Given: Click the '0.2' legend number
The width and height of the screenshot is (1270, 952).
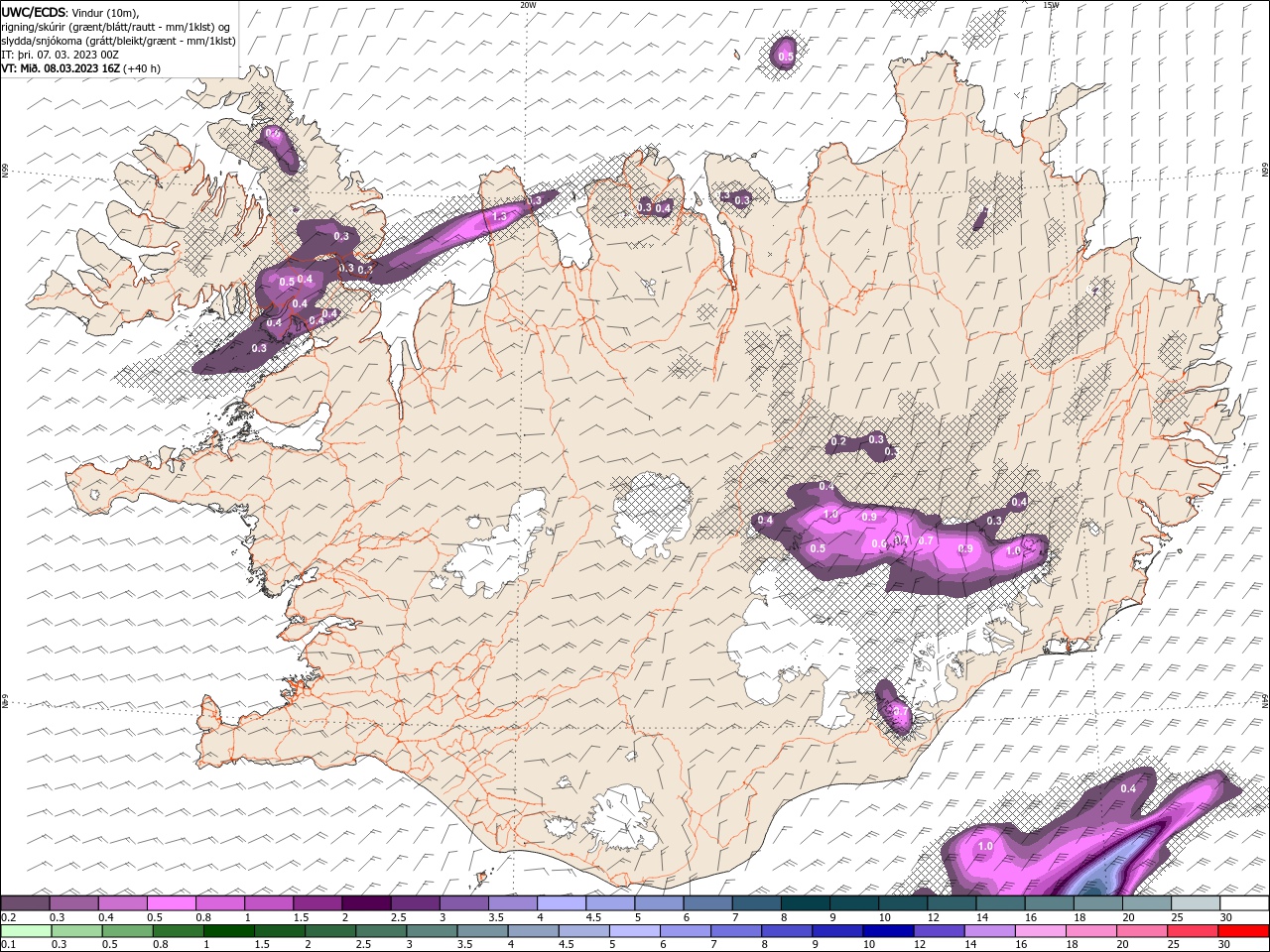Looking at the screenshot, I should click(x=8, y=917).
